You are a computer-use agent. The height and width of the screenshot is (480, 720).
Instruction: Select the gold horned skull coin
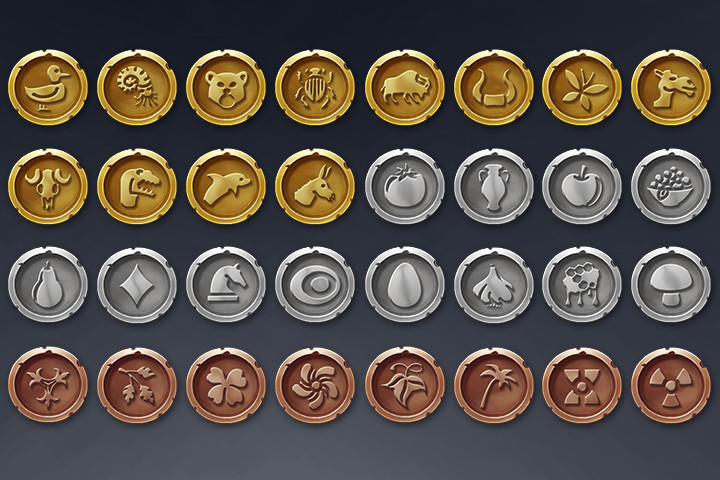tap(48, 186)
